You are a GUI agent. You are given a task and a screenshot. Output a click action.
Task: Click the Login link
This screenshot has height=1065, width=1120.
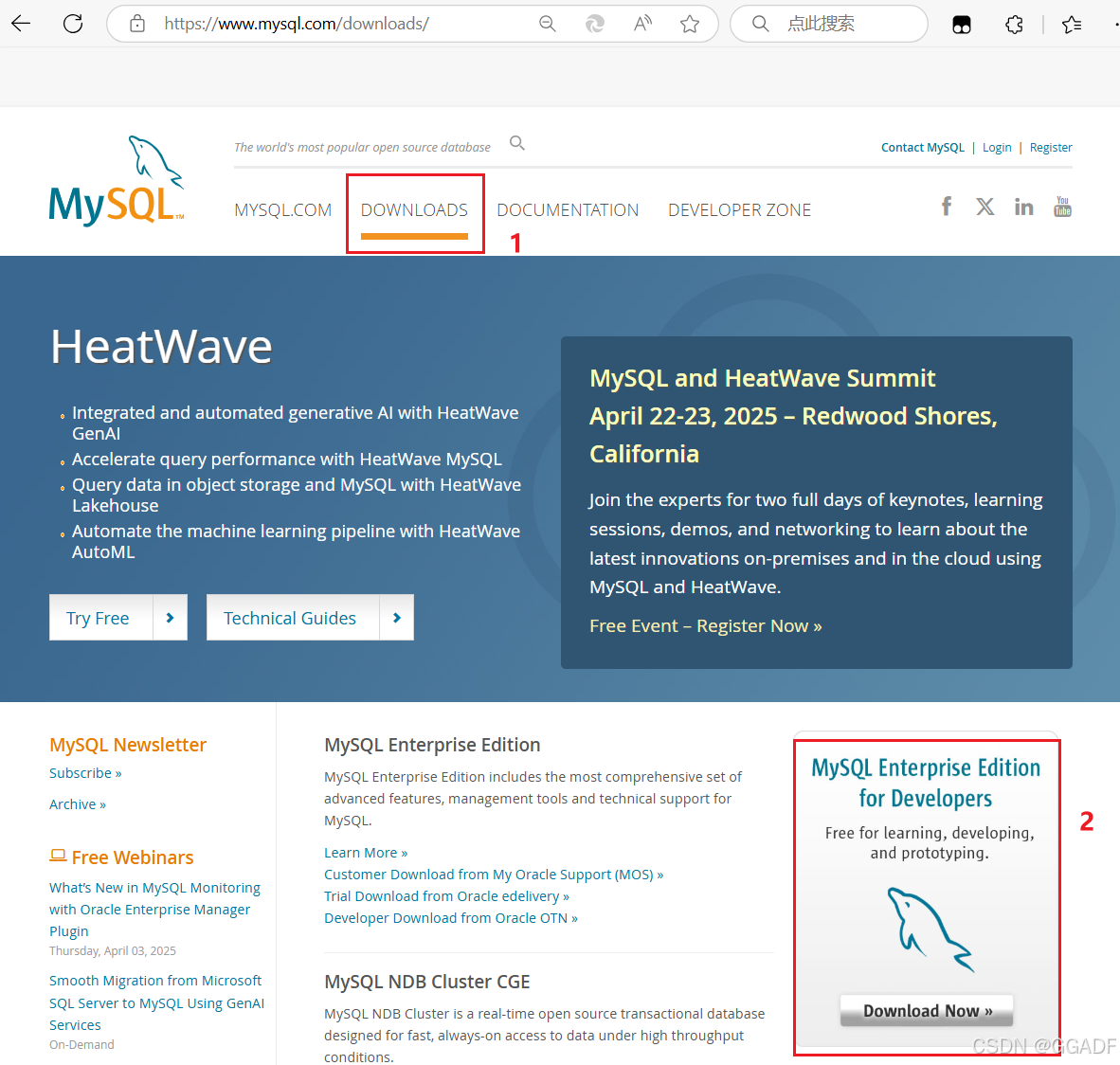pos(997,147)
